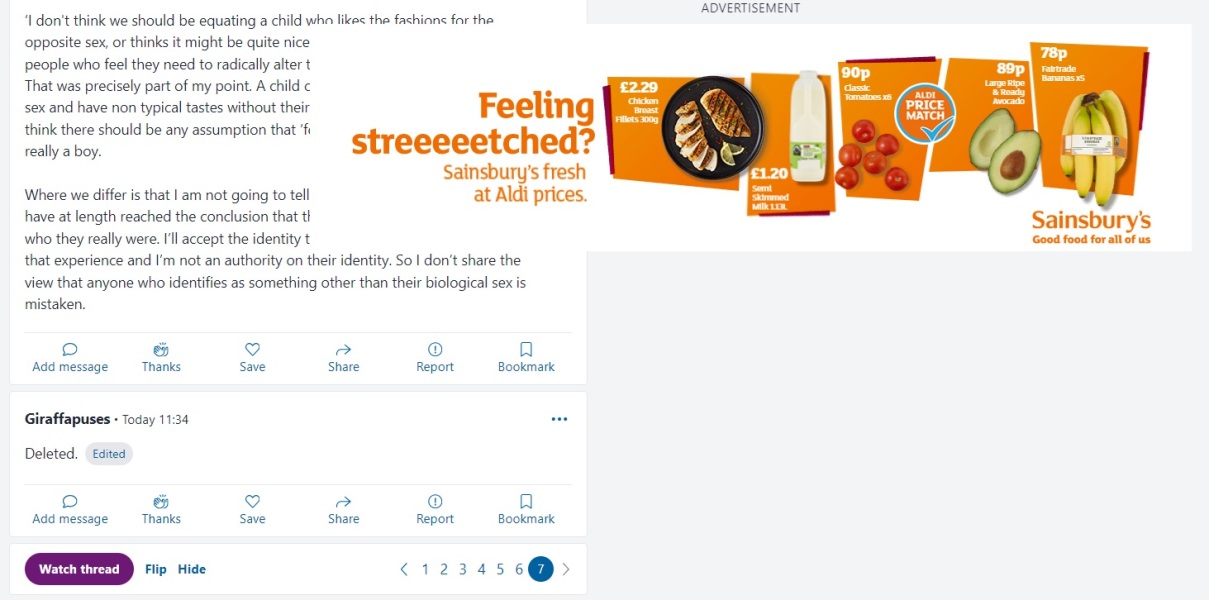The height and width of the screenshot is (600, 1209).
Task: Click Thanks icon under Giraffapuses' post
Action: click(x=161, y=501)
